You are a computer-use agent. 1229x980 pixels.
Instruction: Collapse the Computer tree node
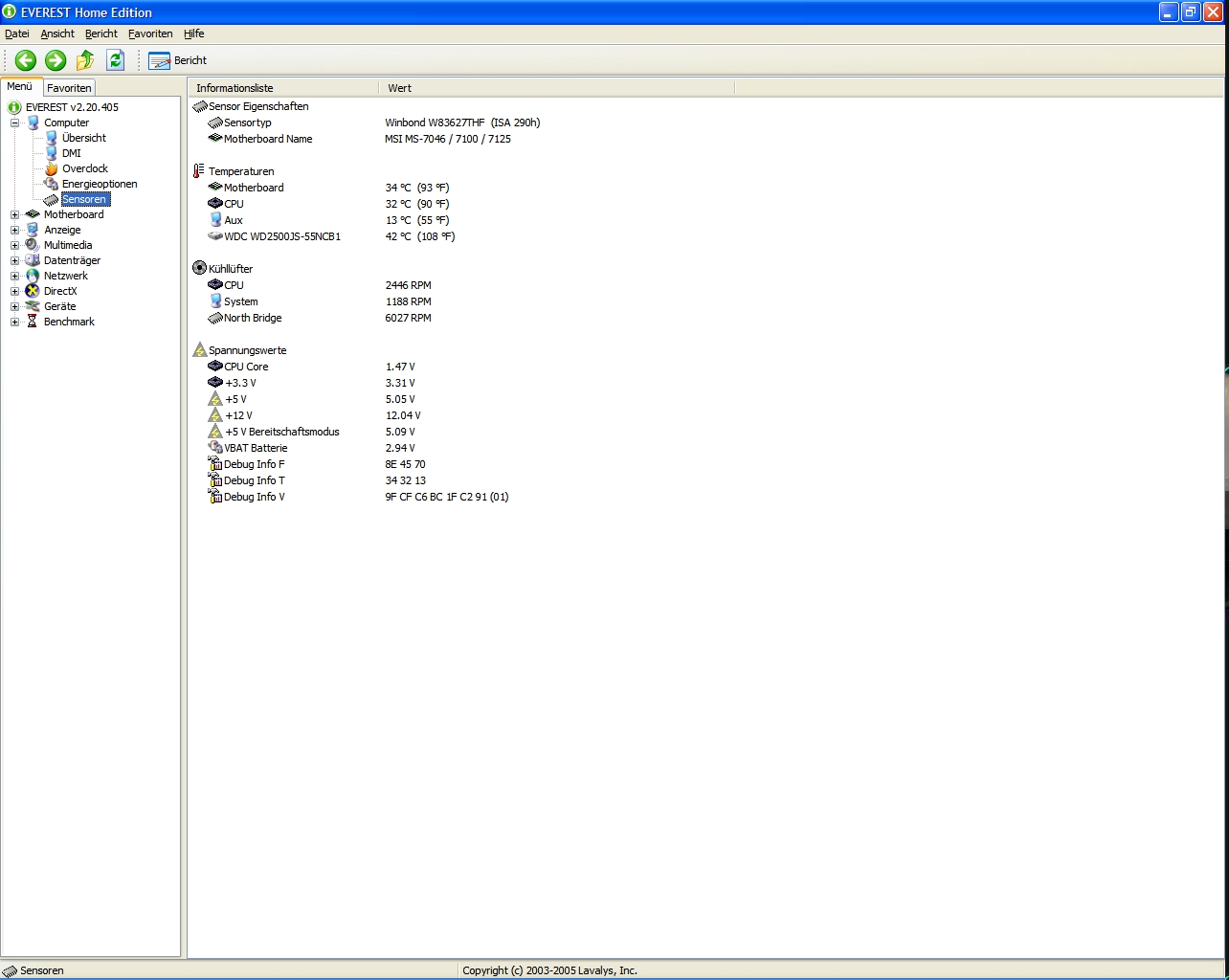(14, 122)
